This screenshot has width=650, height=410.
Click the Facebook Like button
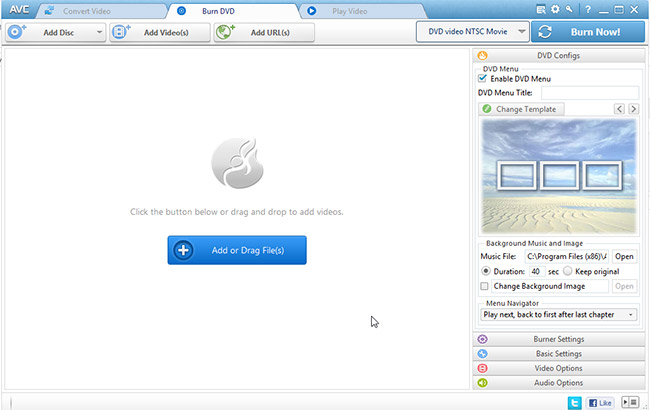click(x=600, y=401)
